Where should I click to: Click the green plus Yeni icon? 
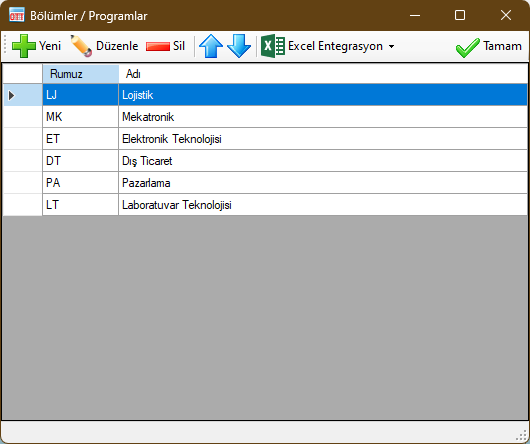click(24, 46)
